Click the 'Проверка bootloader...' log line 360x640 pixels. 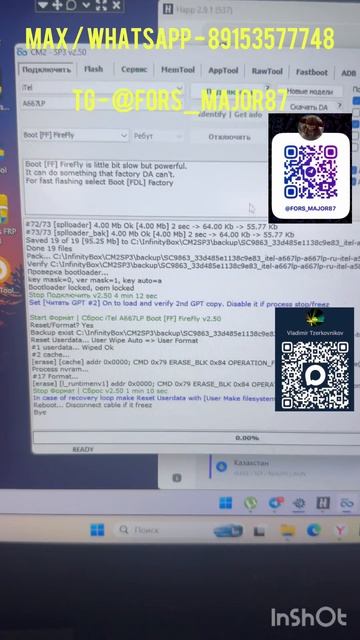[67, 273]
